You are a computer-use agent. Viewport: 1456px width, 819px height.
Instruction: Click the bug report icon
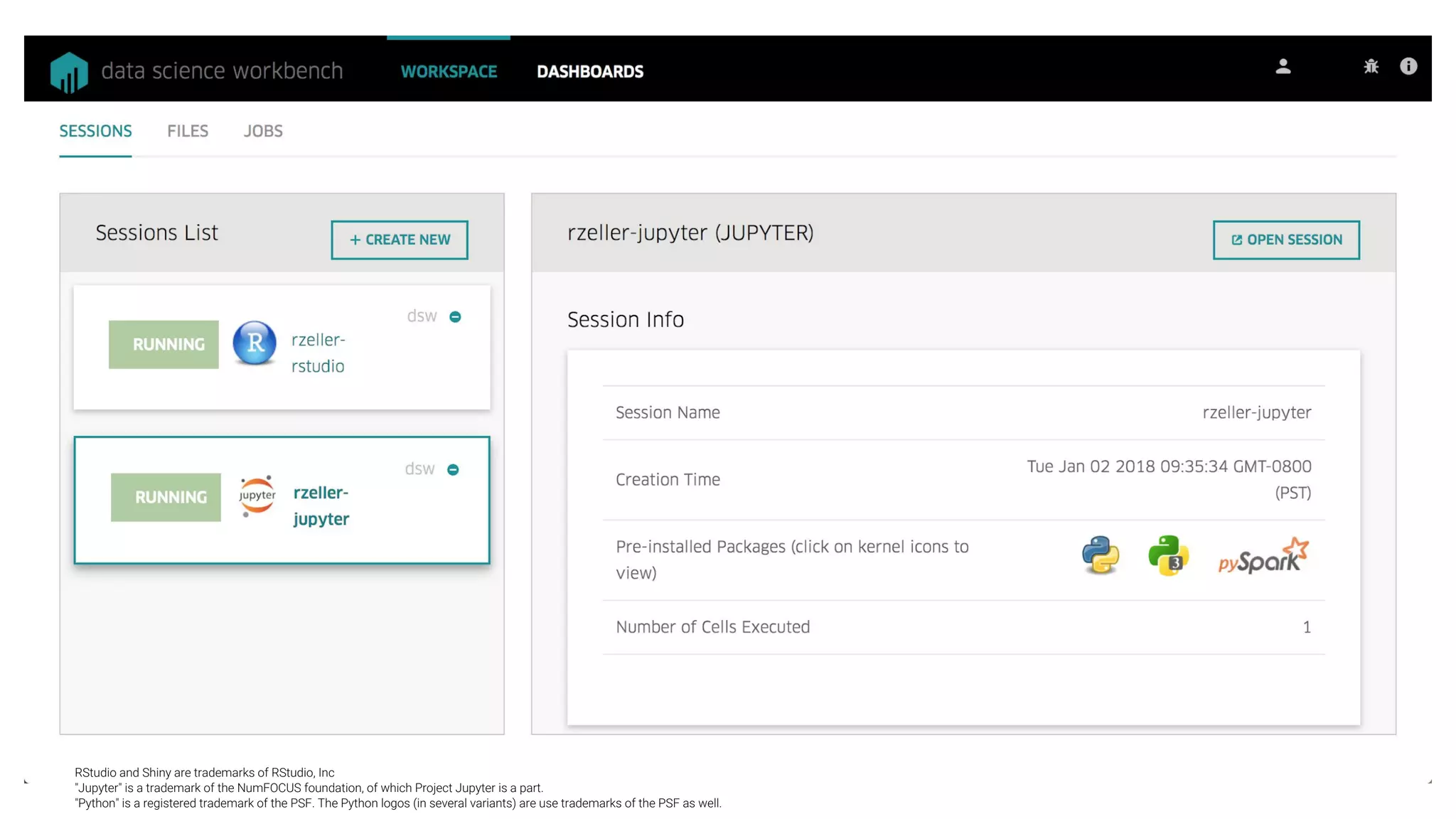1371,67
